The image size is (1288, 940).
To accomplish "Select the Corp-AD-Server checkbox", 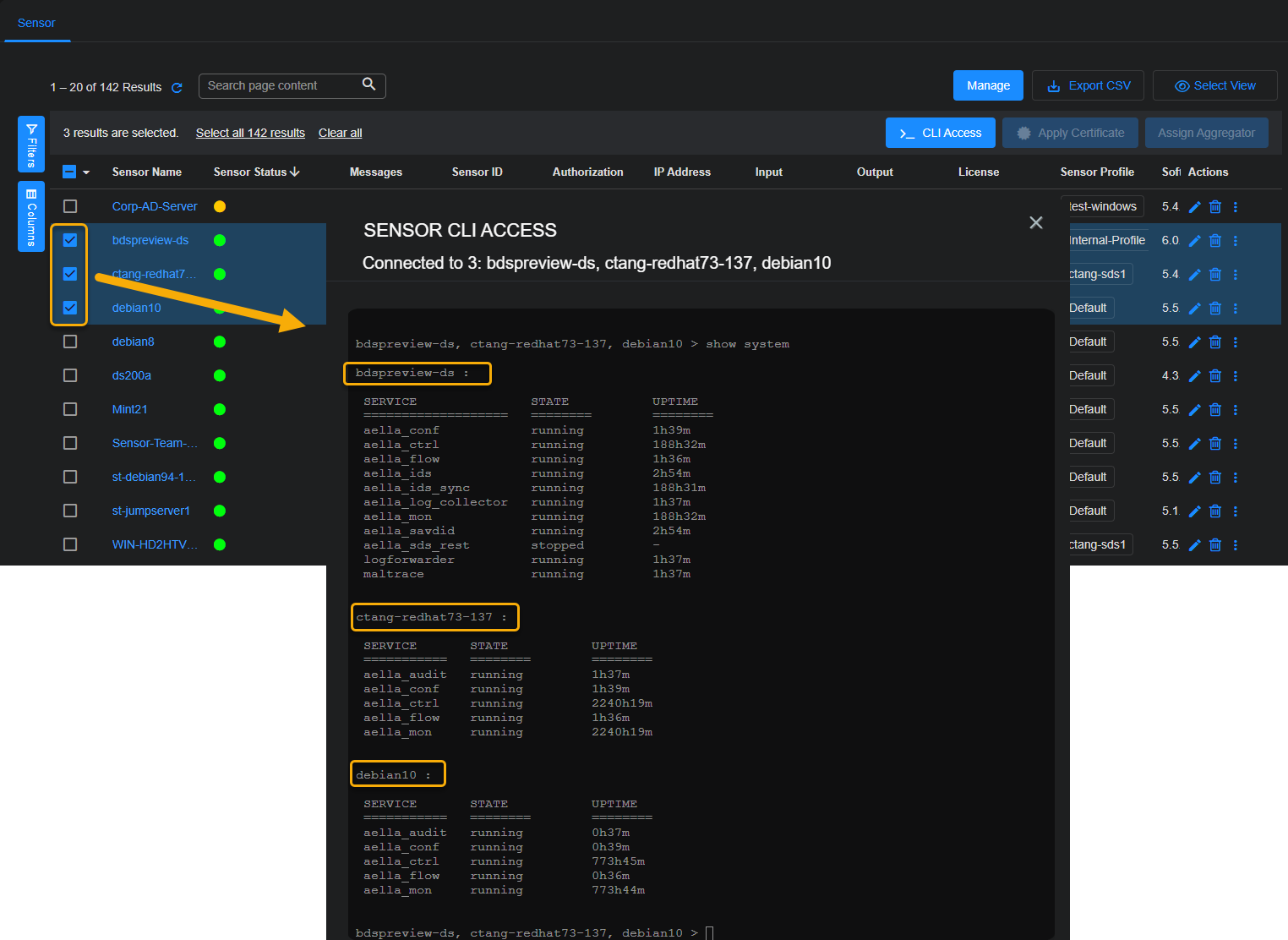I will click(70, 206).
